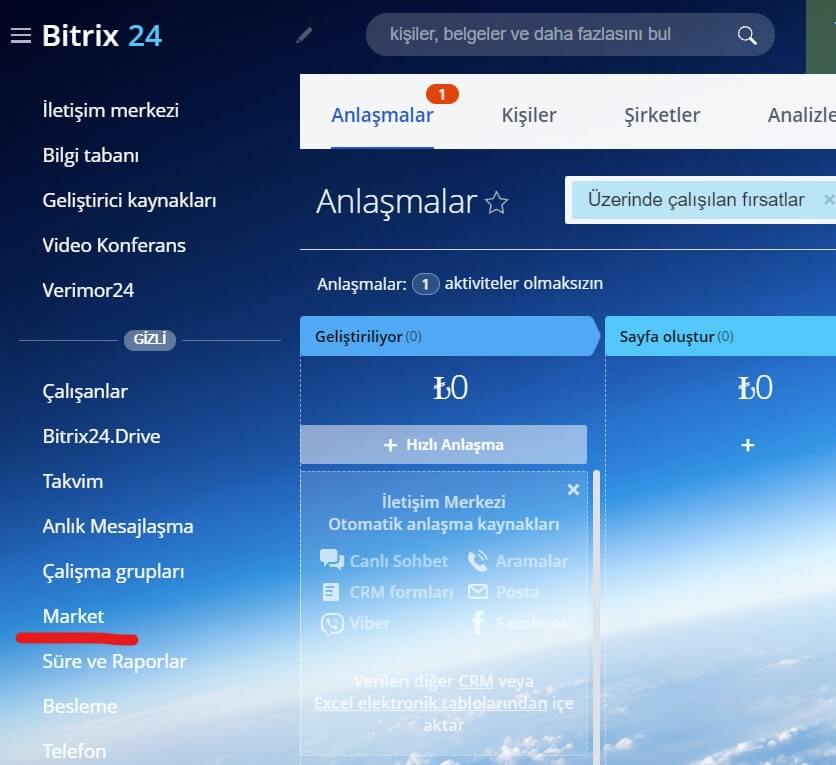
Task: Click the CRM formları link
Action: [x=401, y=592]
